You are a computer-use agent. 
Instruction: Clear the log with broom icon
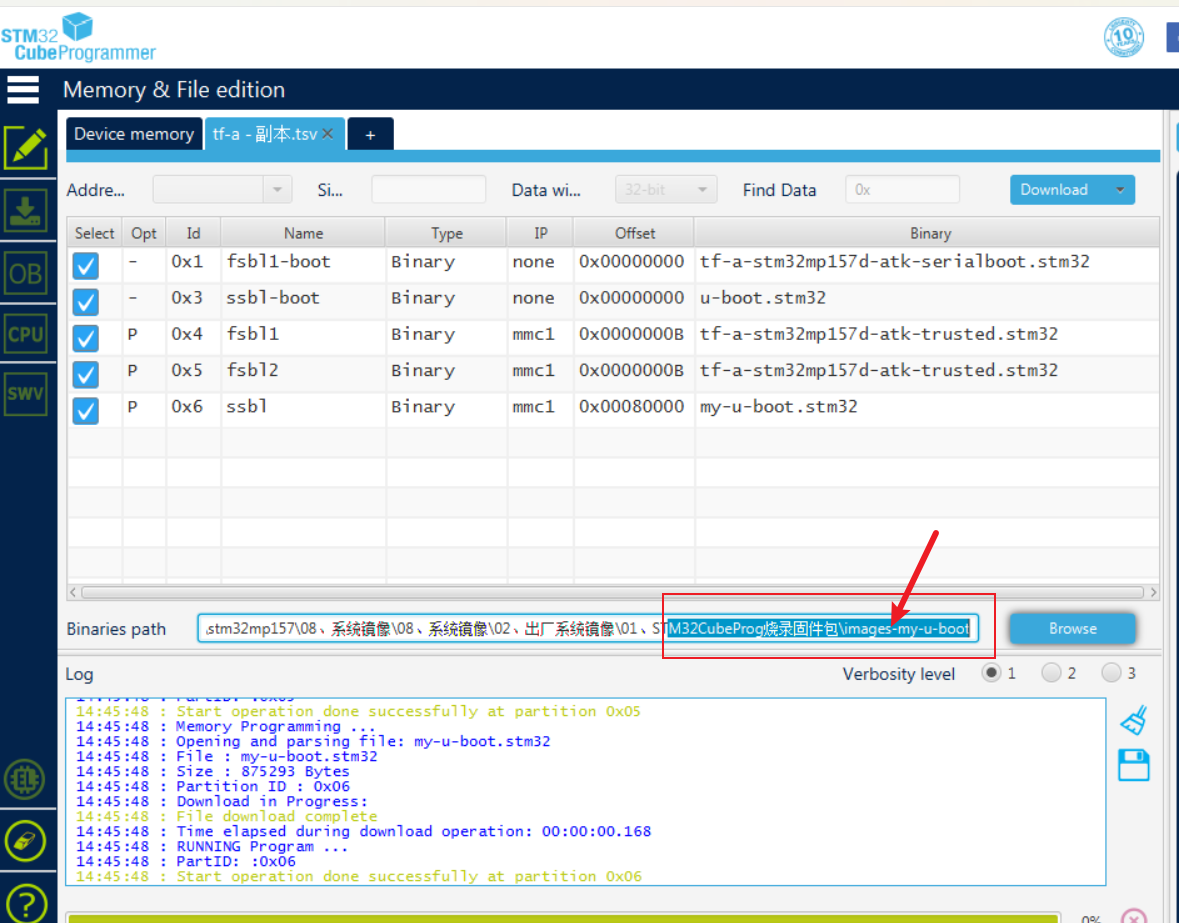tap(1134, 719)
